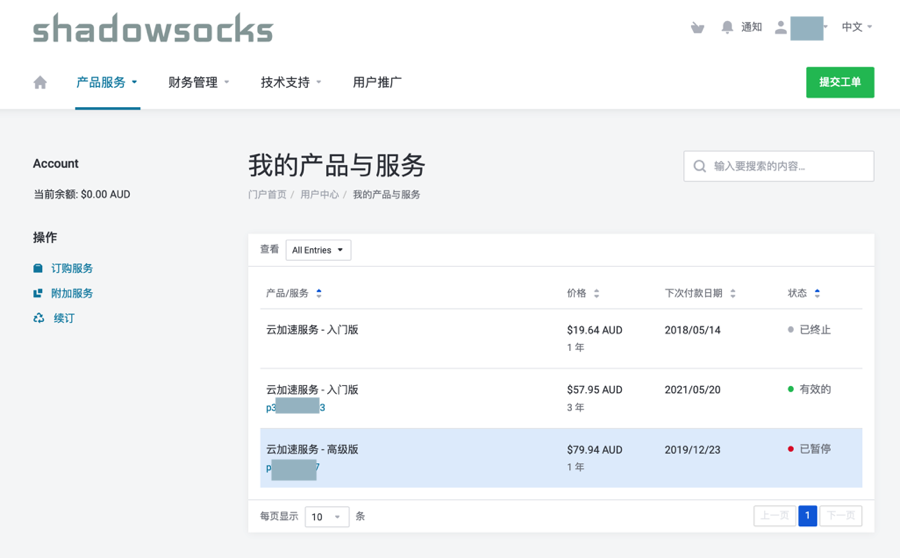Open the 财务管理 menu
The image size is (900, 558).
pos(199,83)
